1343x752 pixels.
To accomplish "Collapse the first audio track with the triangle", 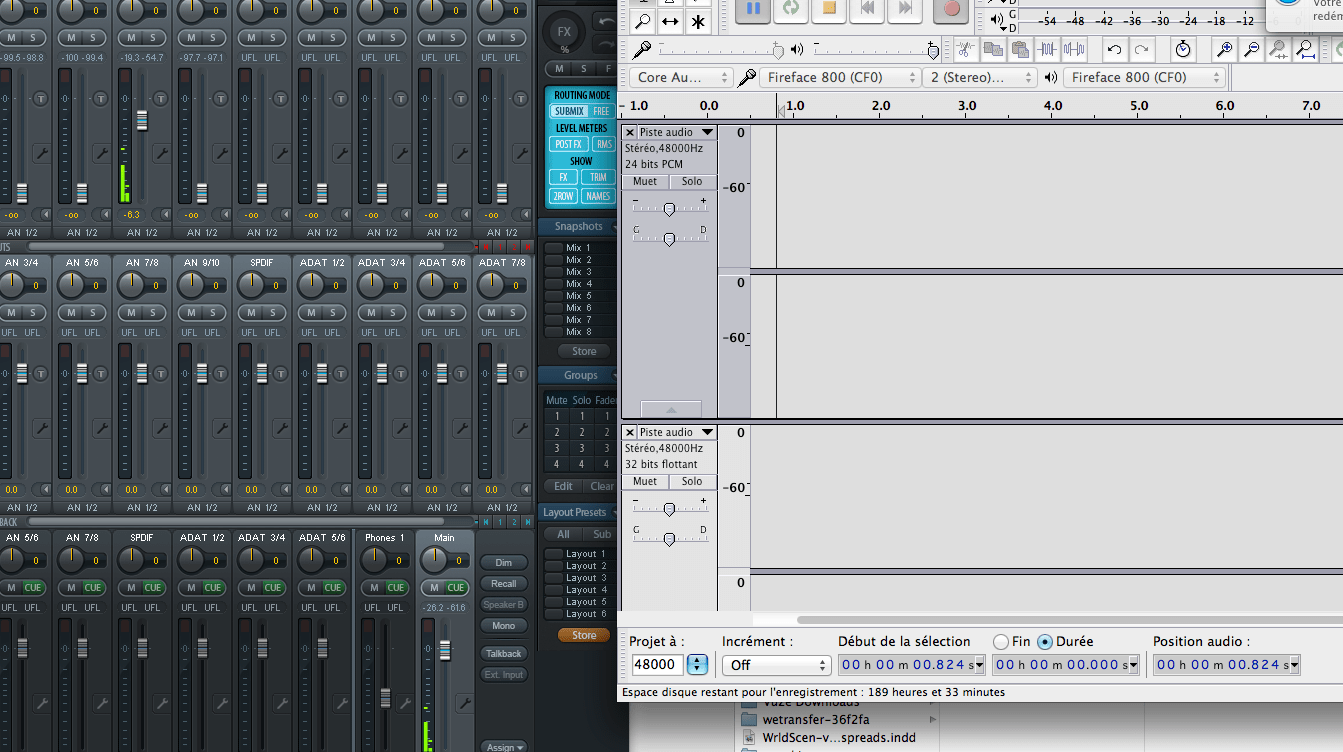I will (x=671, y=409).
